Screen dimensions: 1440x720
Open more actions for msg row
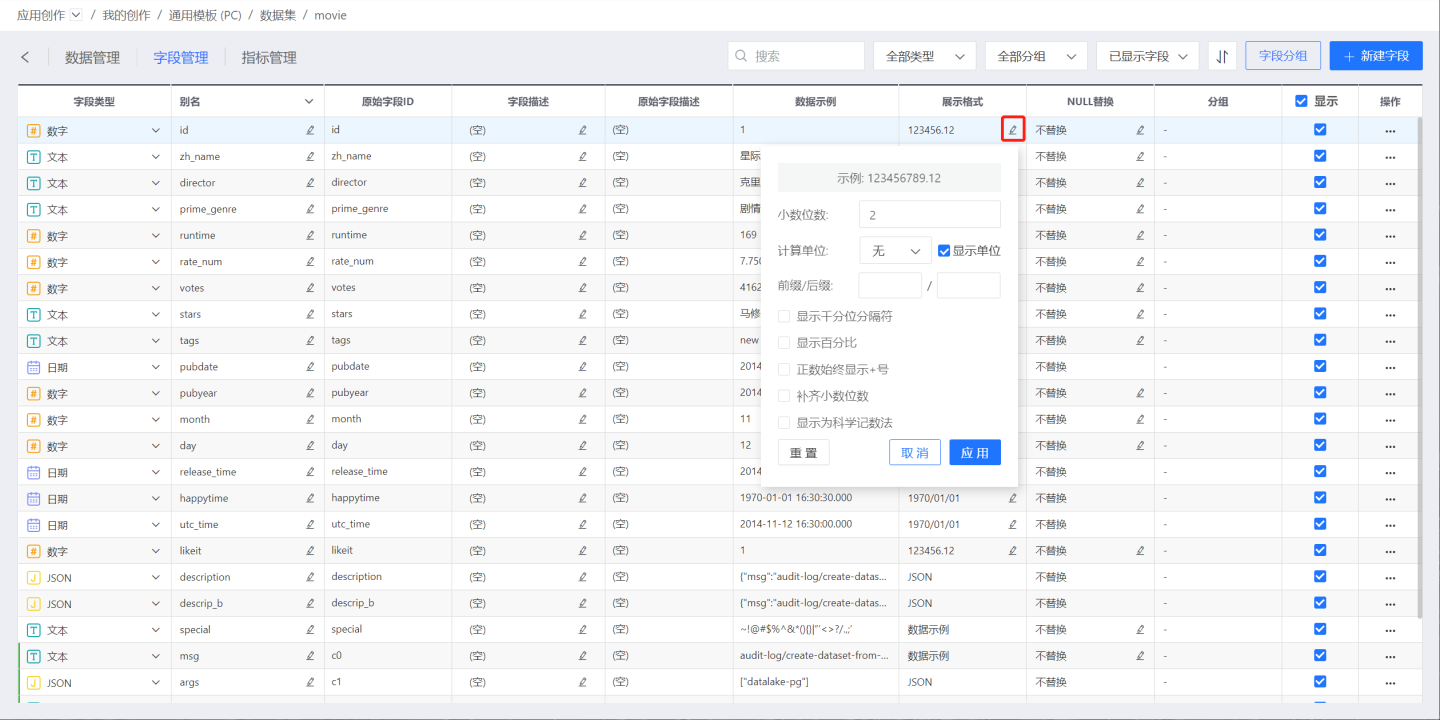(x=1390, y=657)
